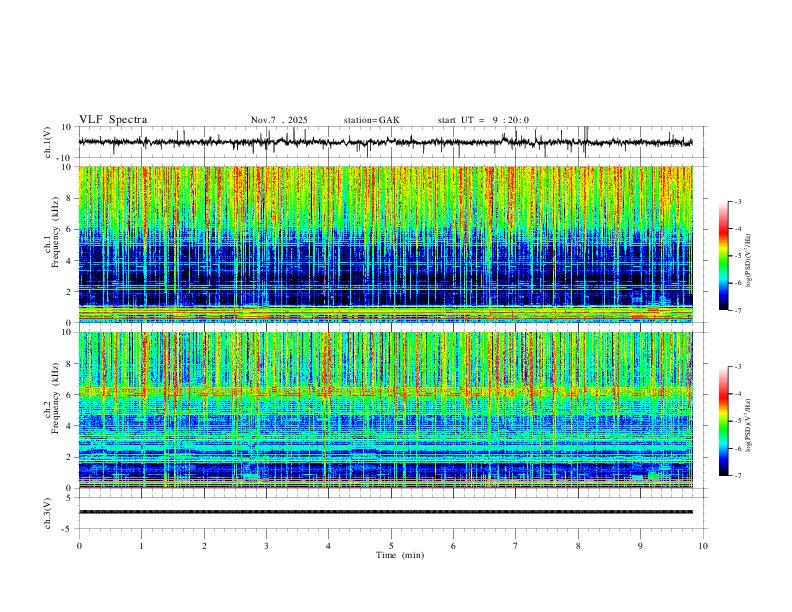This screenshot has height=612, width=792.
Task: Click the time axis tick label "8"
Action: pyautogui.click(x=578, y=546)
